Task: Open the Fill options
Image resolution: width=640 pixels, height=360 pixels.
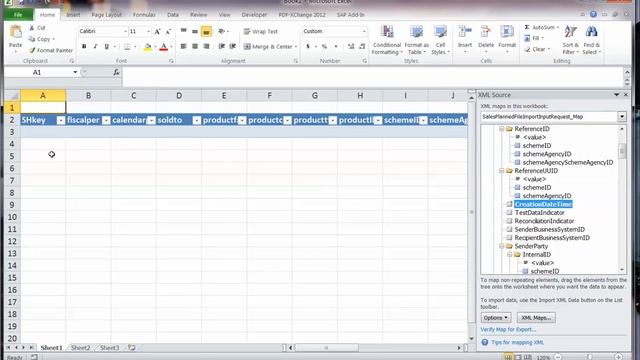Action: (x=534, y=38)
